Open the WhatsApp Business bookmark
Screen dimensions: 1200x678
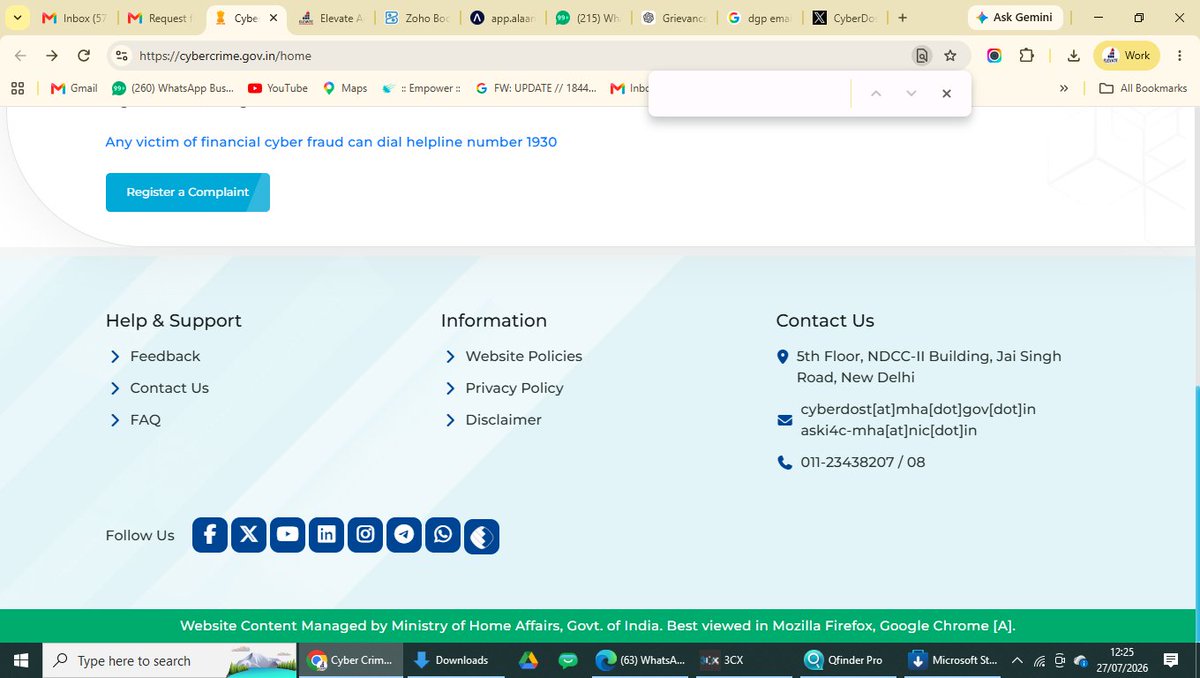click(173, 88)
